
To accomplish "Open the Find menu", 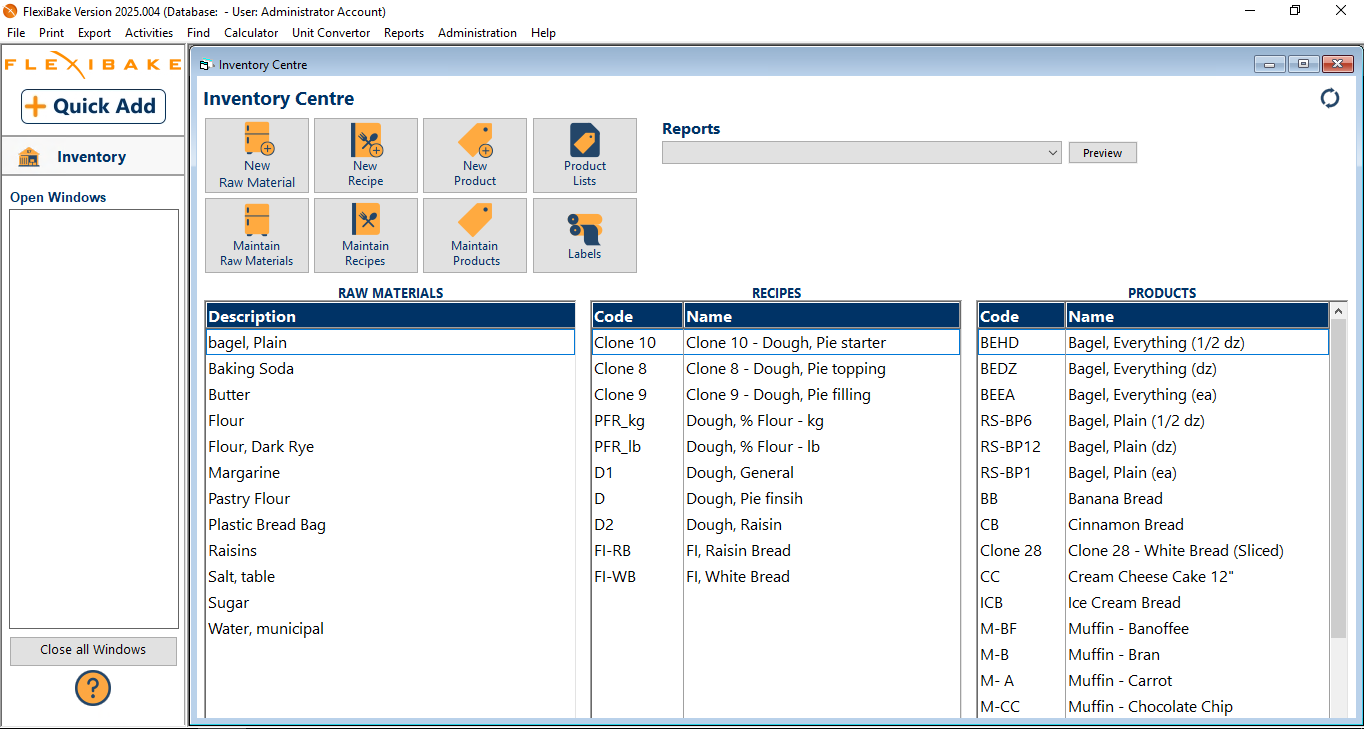I will pyautogui.click(x=199, y=33).
